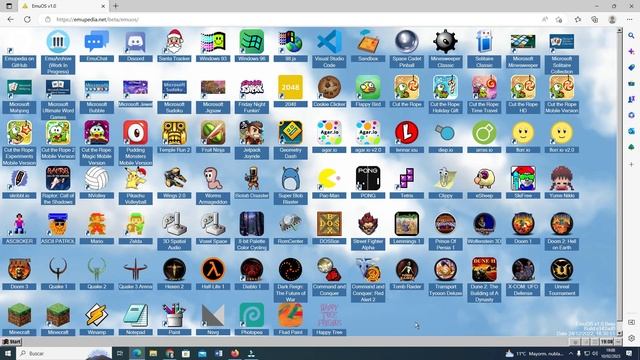Screen dimensions: 640x360
Task: Open Zelda icon
Action: click(x=136, y=224)
